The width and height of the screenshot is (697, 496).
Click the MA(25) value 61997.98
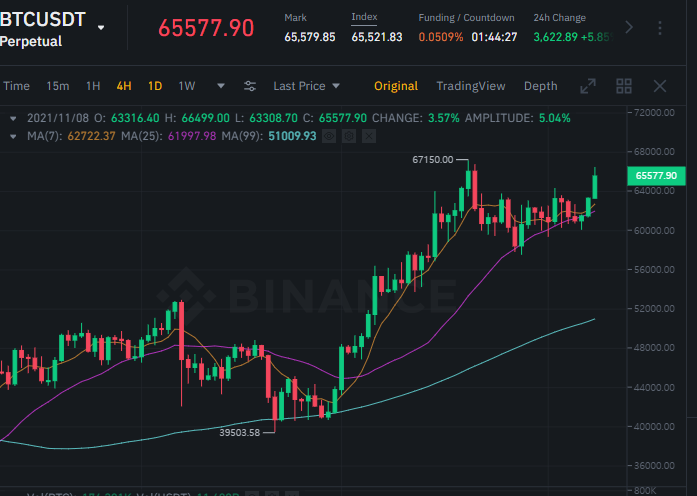click(x=192, y=136)
